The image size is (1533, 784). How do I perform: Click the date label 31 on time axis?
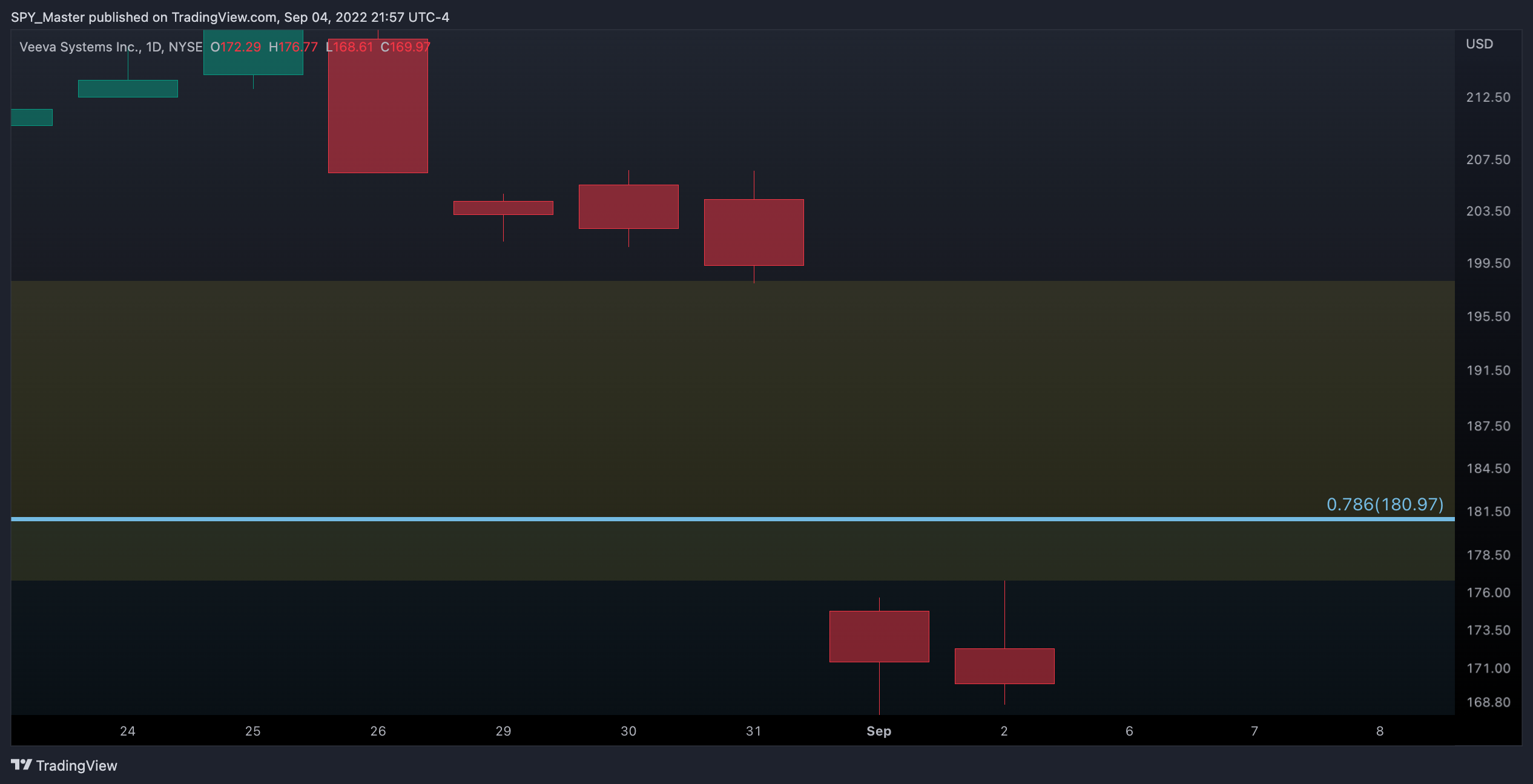click(754, 731)
